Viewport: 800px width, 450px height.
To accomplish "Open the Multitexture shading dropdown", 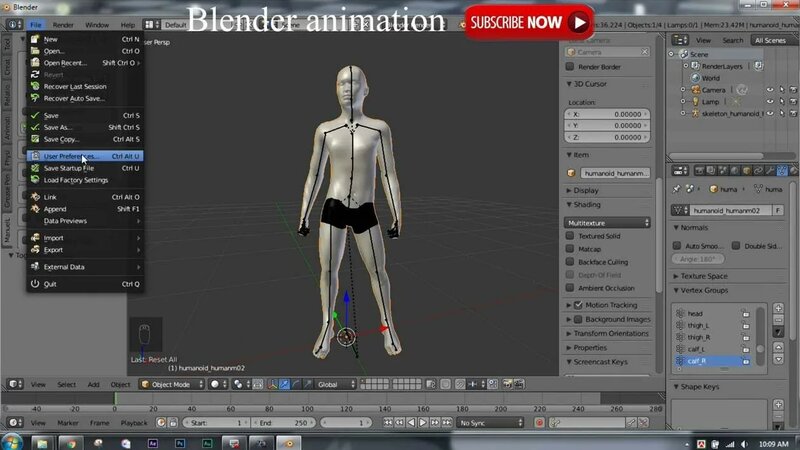I will [607, 222].
